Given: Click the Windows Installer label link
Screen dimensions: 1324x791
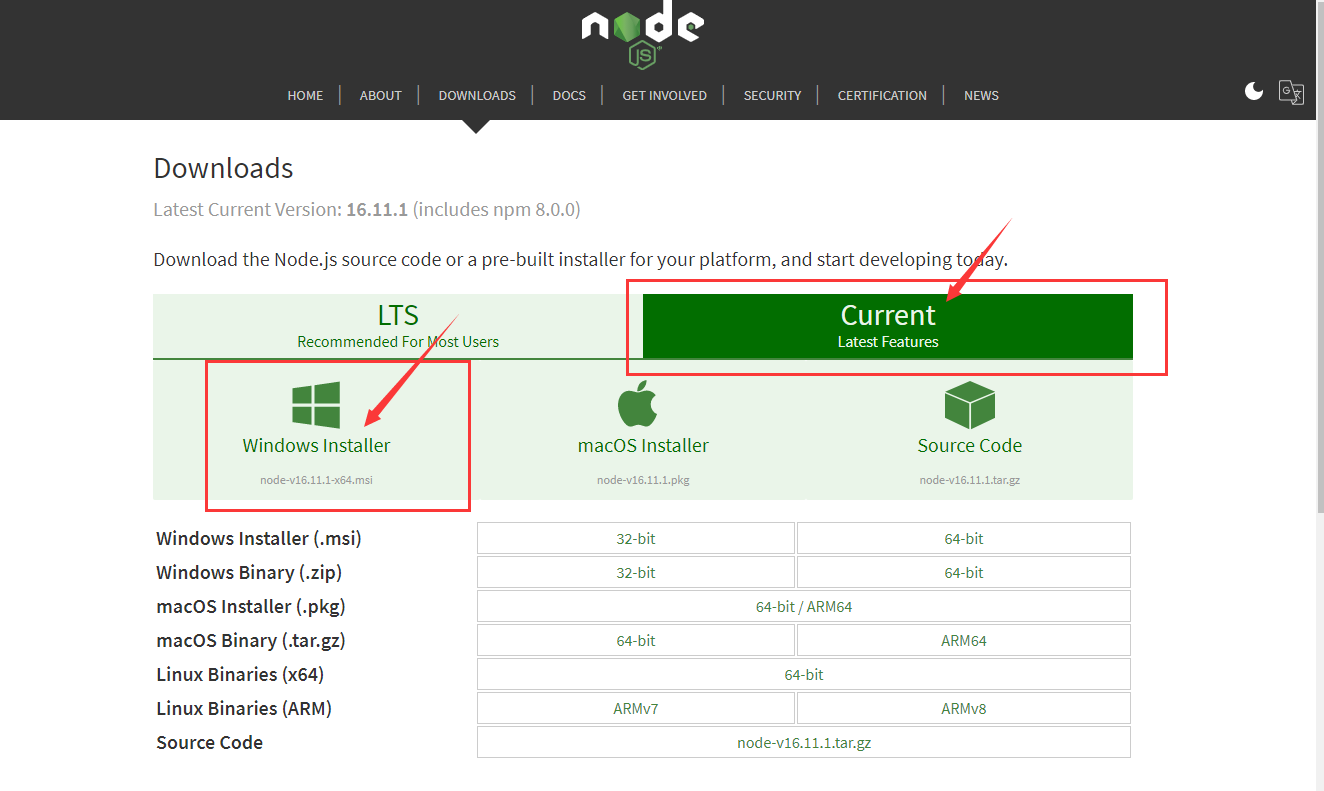Looking at the screenshot, I should pos(316,445).
